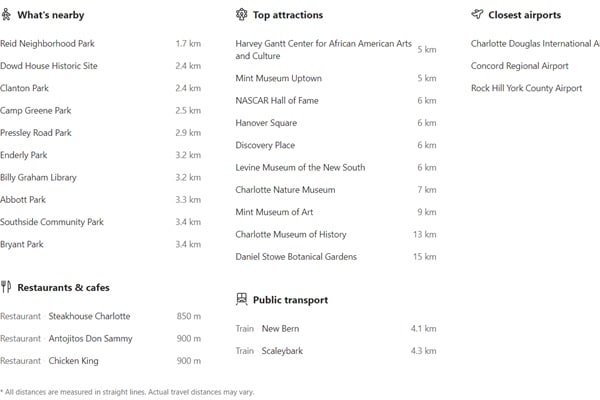Click Steakhouse Charlotte restaurant

[89, 316]
